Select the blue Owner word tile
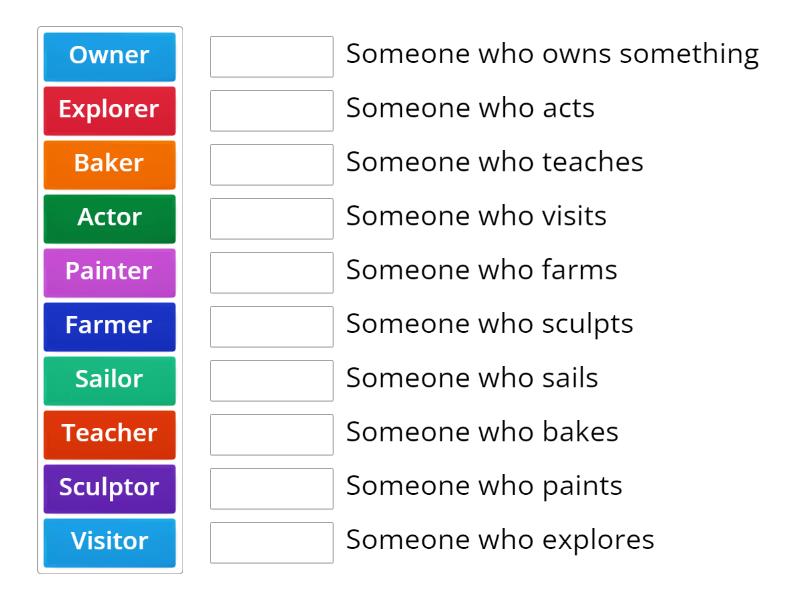800x600 pixels. [x=109, y=57]
